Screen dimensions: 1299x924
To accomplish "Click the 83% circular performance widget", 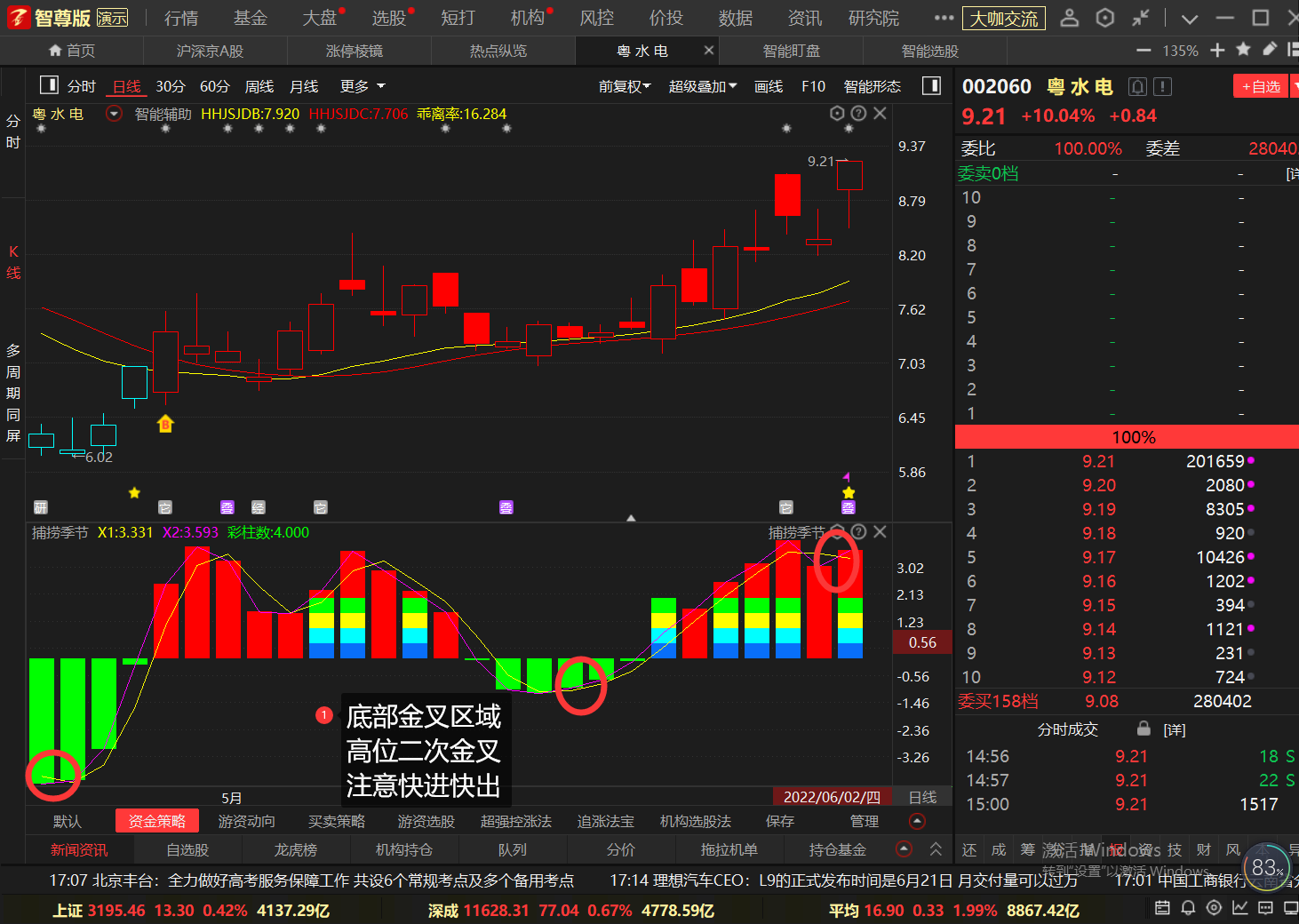I will coord(1266,867).
